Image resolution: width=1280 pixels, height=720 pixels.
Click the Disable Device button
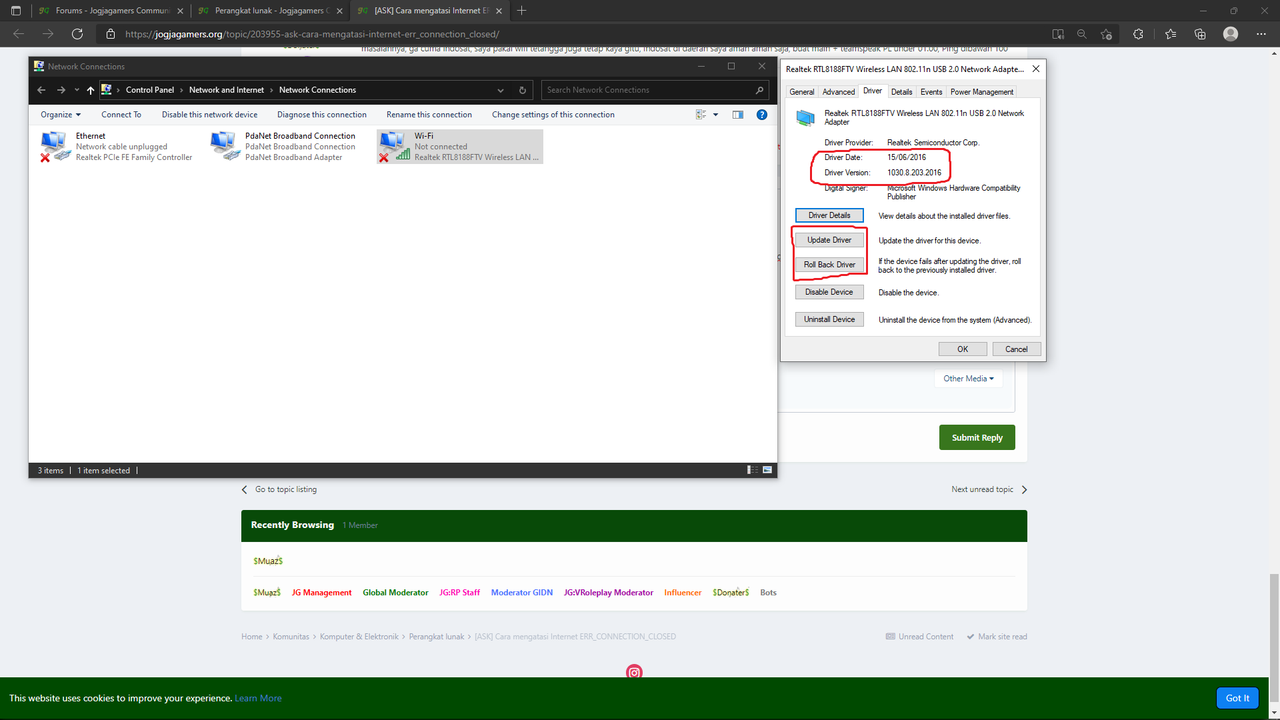click(x=829, y=292)
